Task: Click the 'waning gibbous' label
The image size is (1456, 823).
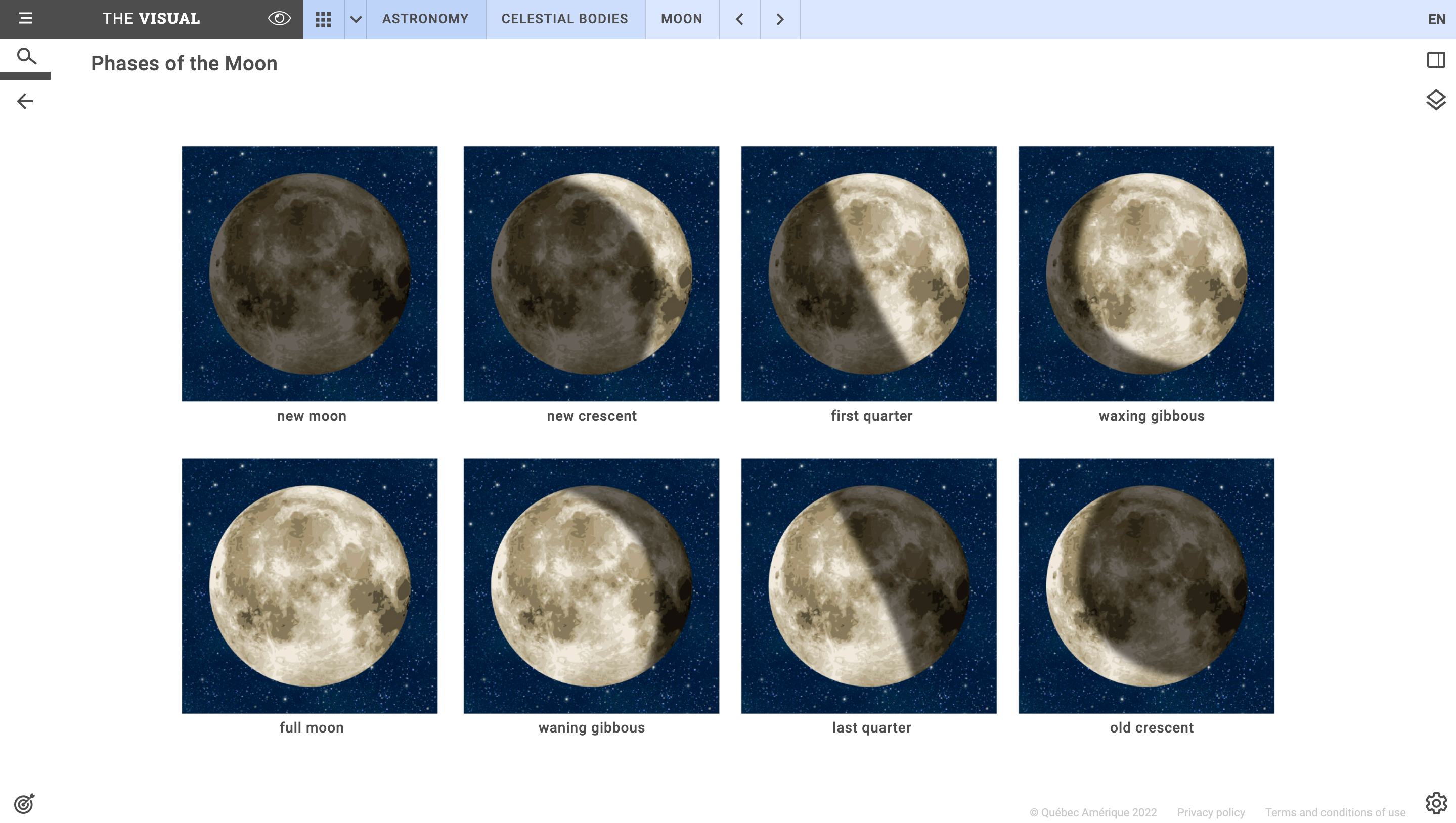Action: [591, 727]
